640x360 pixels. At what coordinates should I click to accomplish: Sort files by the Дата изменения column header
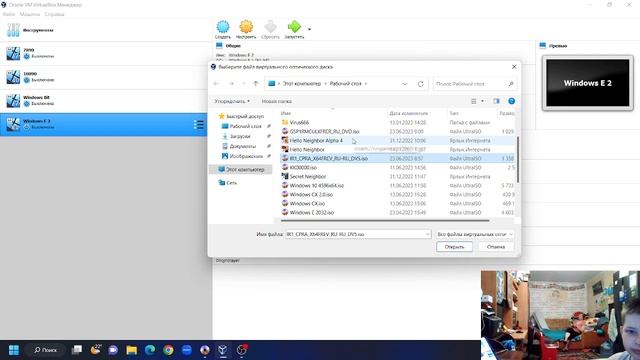(409, 113)
